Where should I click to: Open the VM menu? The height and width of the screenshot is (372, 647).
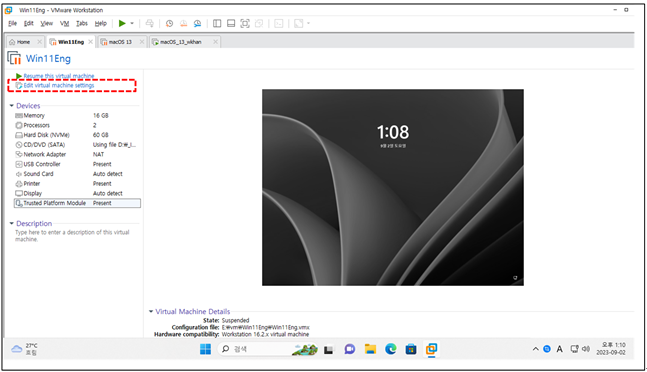[x=64, y=24]
